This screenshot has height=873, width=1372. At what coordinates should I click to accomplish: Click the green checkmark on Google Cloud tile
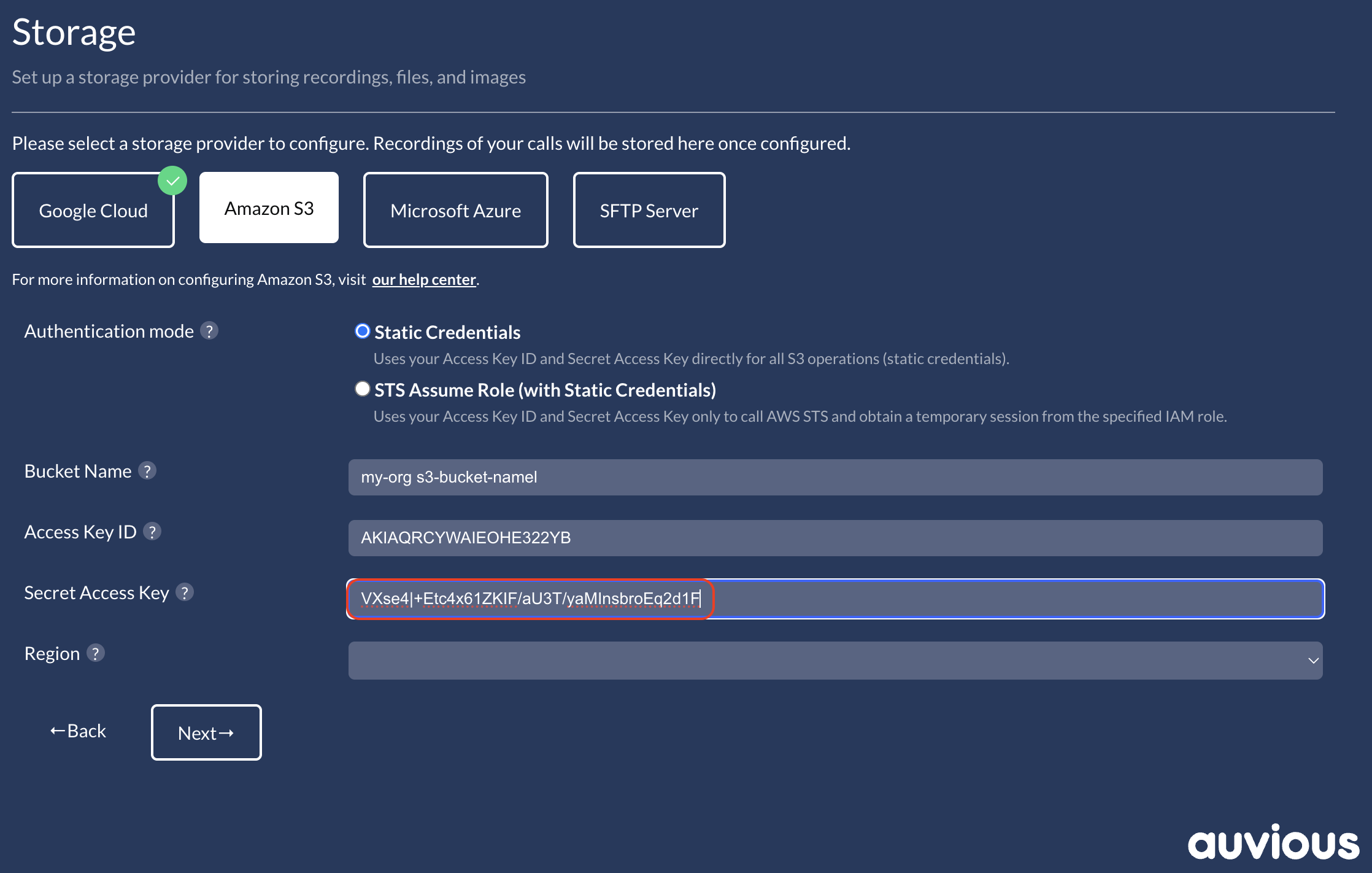coord(172,180)
